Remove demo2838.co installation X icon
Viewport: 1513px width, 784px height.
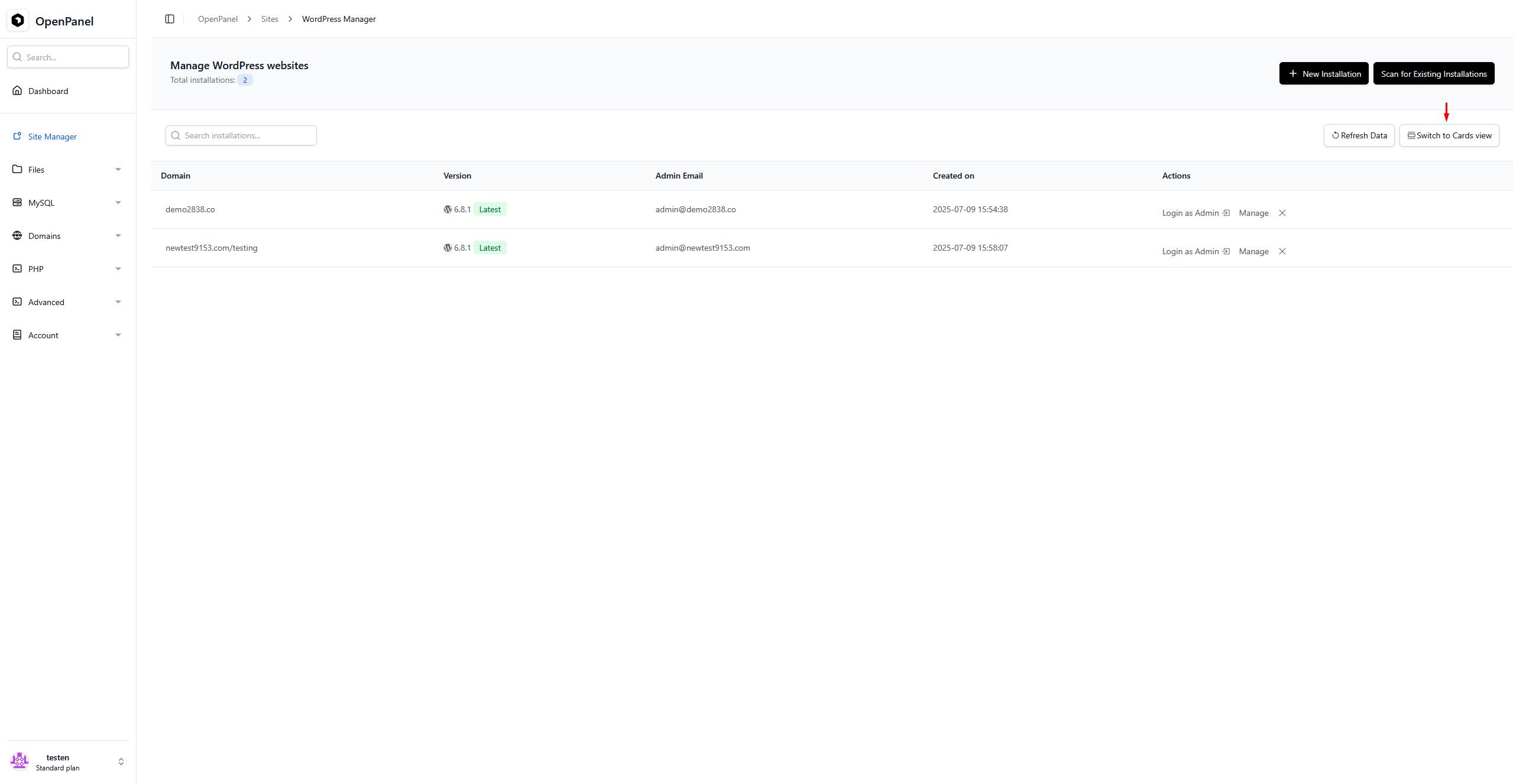[x=1282, y=213]
